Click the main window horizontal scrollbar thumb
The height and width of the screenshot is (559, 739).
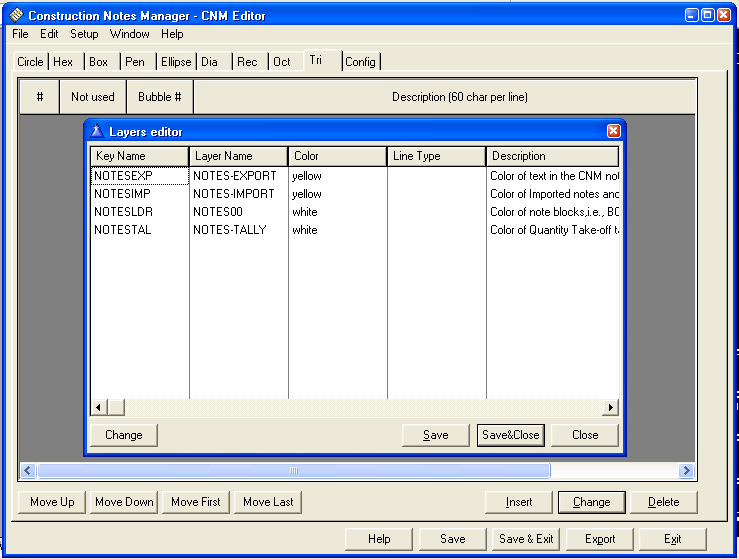click(x=293, y=470)
